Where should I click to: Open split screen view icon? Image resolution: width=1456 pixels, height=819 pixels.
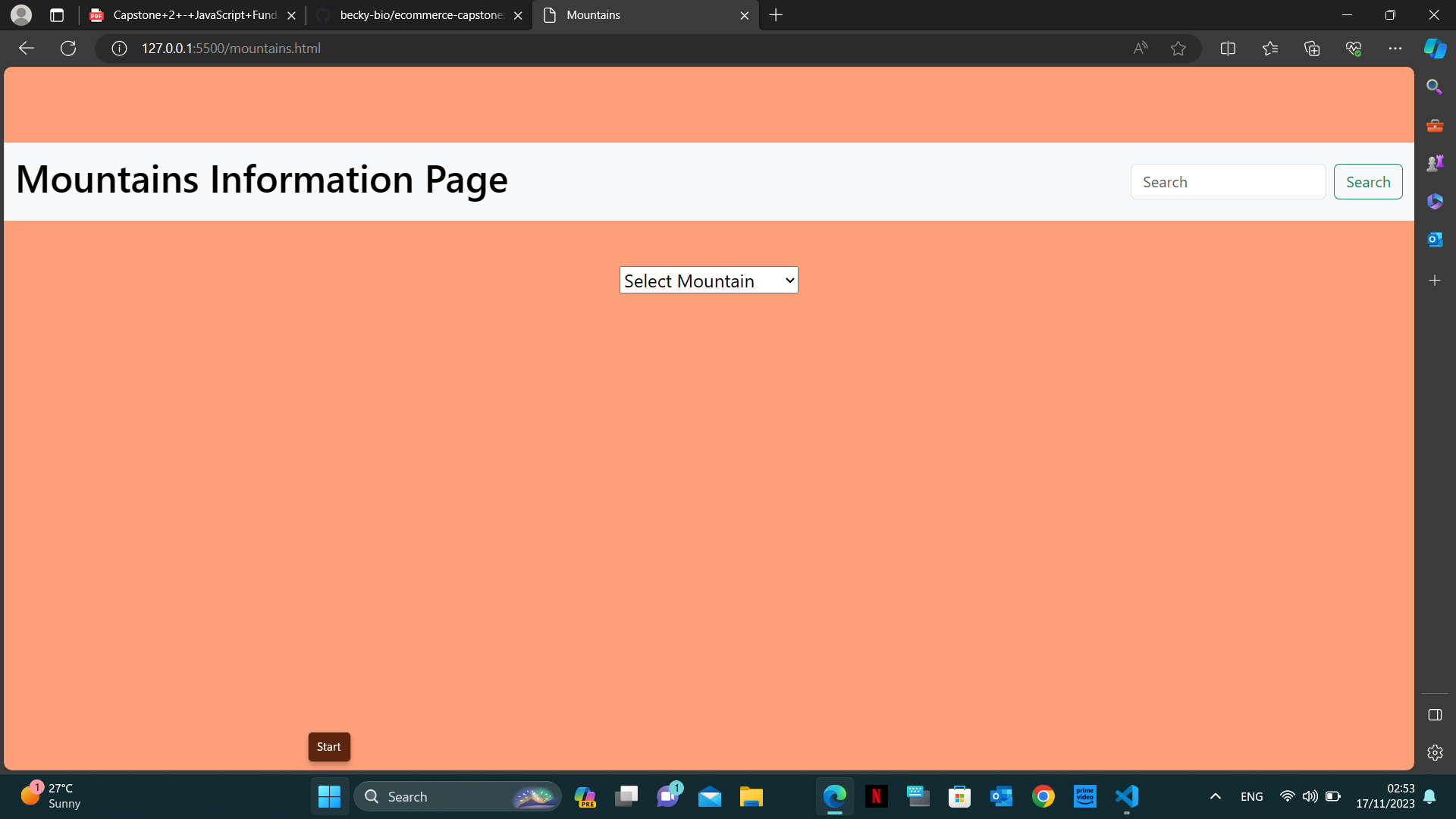tap(1228, 49)
